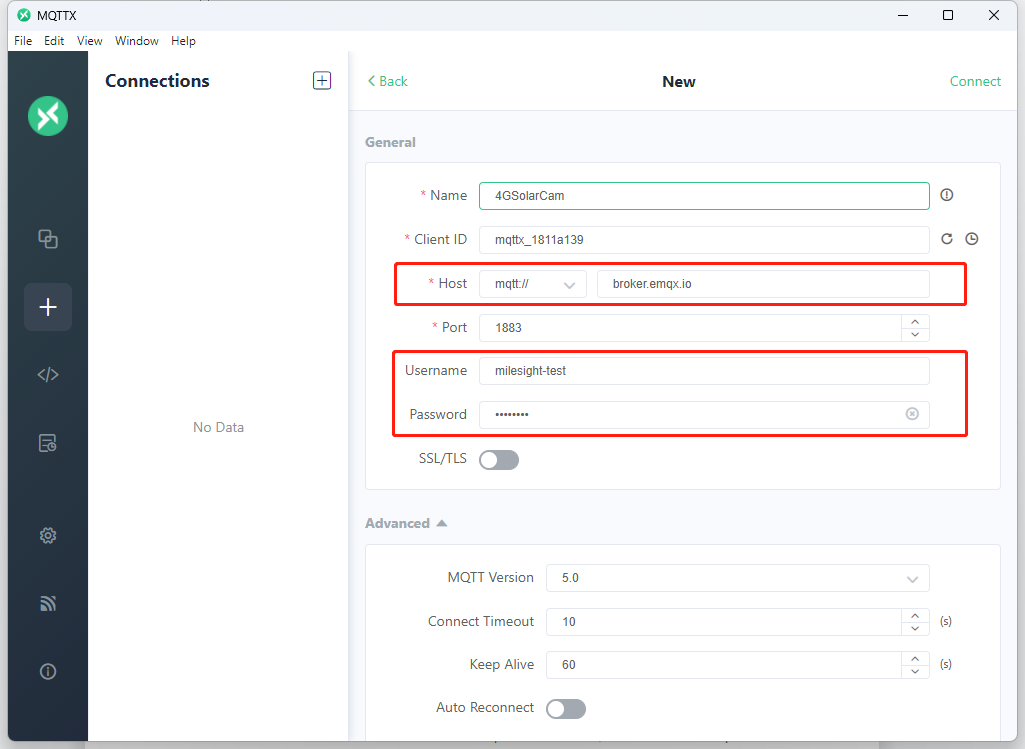
Task: Enable the Auto Reconnect switch
Action: point(566,708)
